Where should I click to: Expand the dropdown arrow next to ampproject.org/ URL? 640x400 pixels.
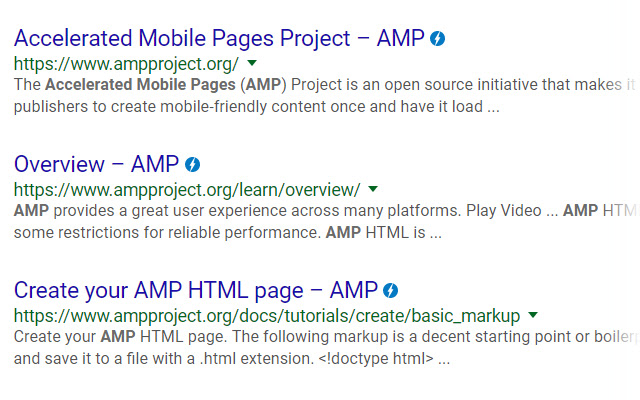(x=252, y=63)
